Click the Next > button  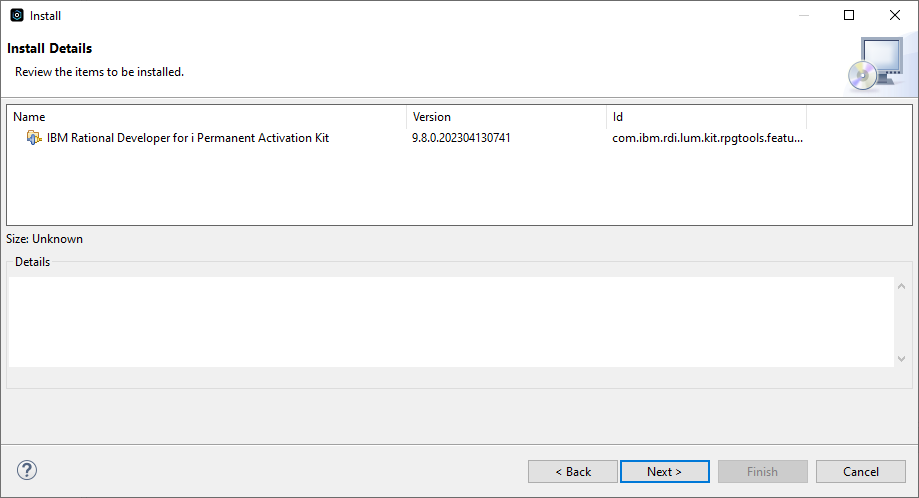coord(665,472)
